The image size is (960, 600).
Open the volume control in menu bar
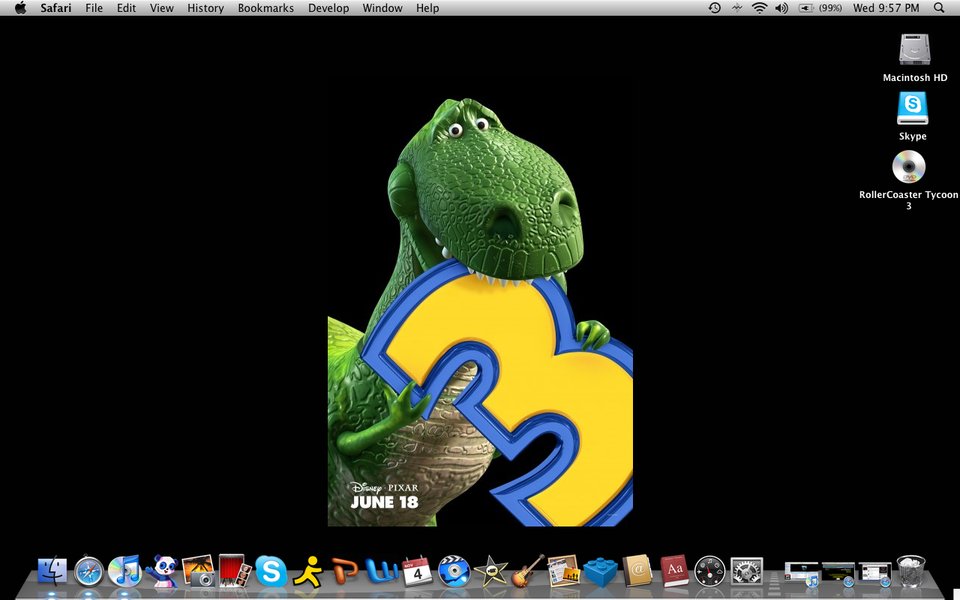pos(782,8)
